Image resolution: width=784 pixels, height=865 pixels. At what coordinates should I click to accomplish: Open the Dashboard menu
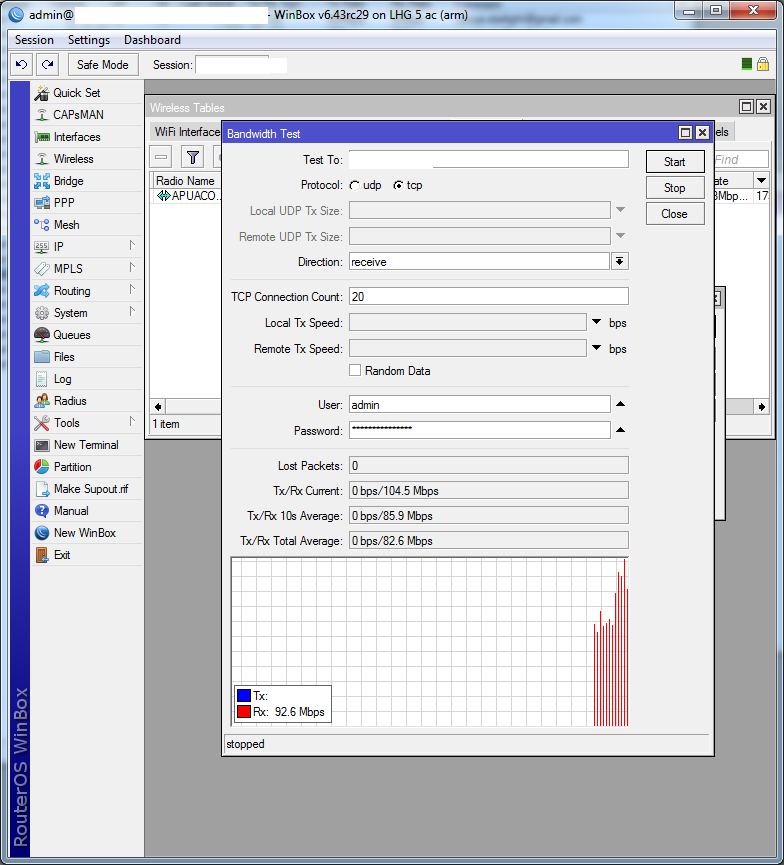pyautogui.click(x=152, y=40)
